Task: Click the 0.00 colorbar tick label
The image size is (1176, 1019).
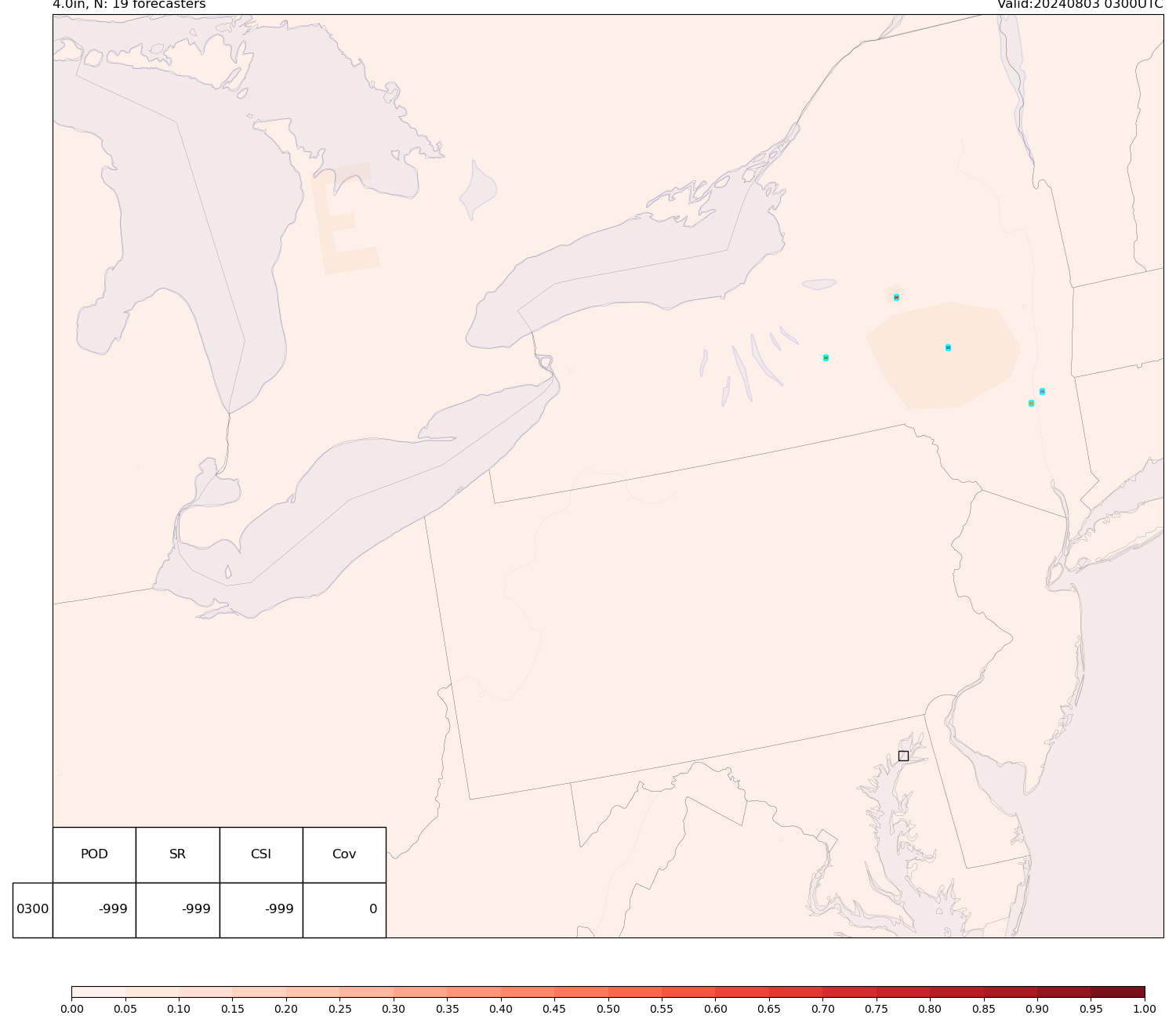Action: [x=71, y=1009]
